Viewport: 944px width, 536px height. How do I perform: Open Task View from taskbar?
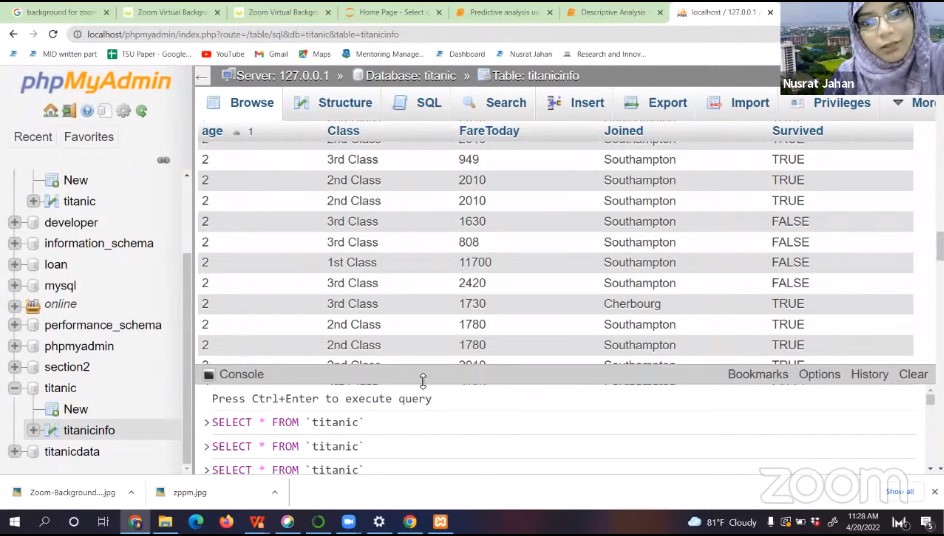104,522
